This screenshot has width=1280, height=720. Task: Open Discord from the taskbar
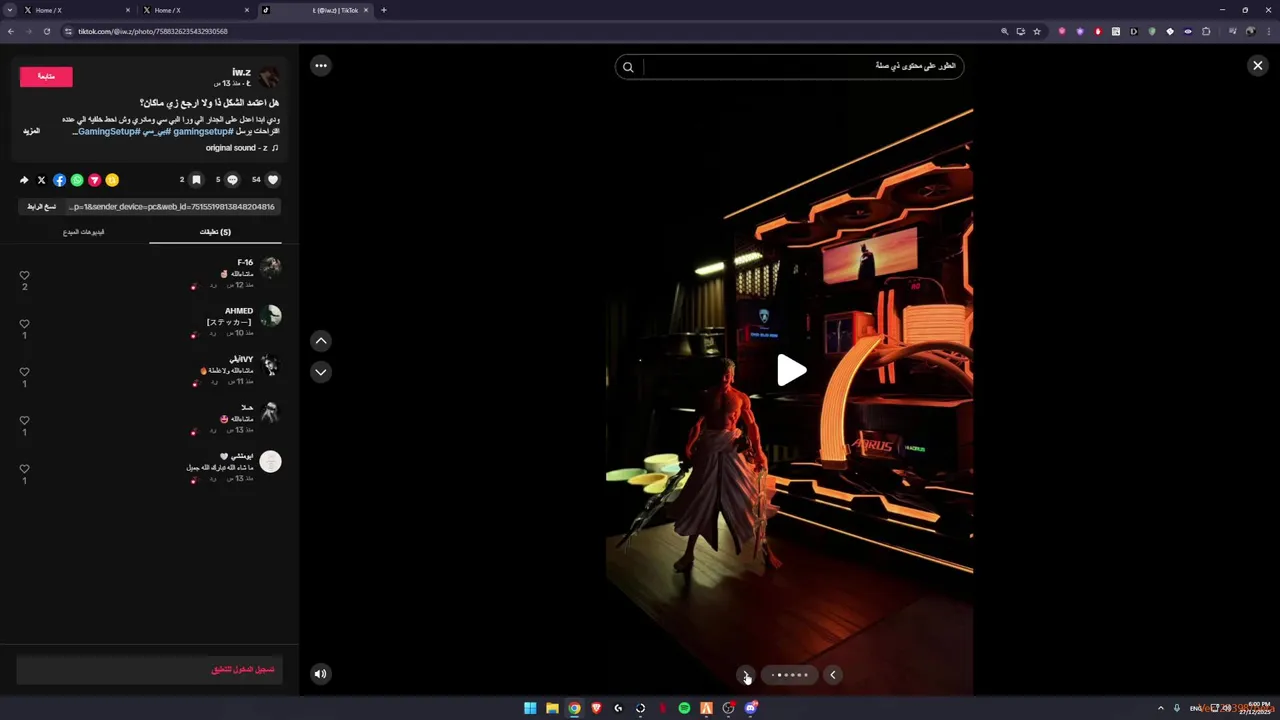[751, 708]
